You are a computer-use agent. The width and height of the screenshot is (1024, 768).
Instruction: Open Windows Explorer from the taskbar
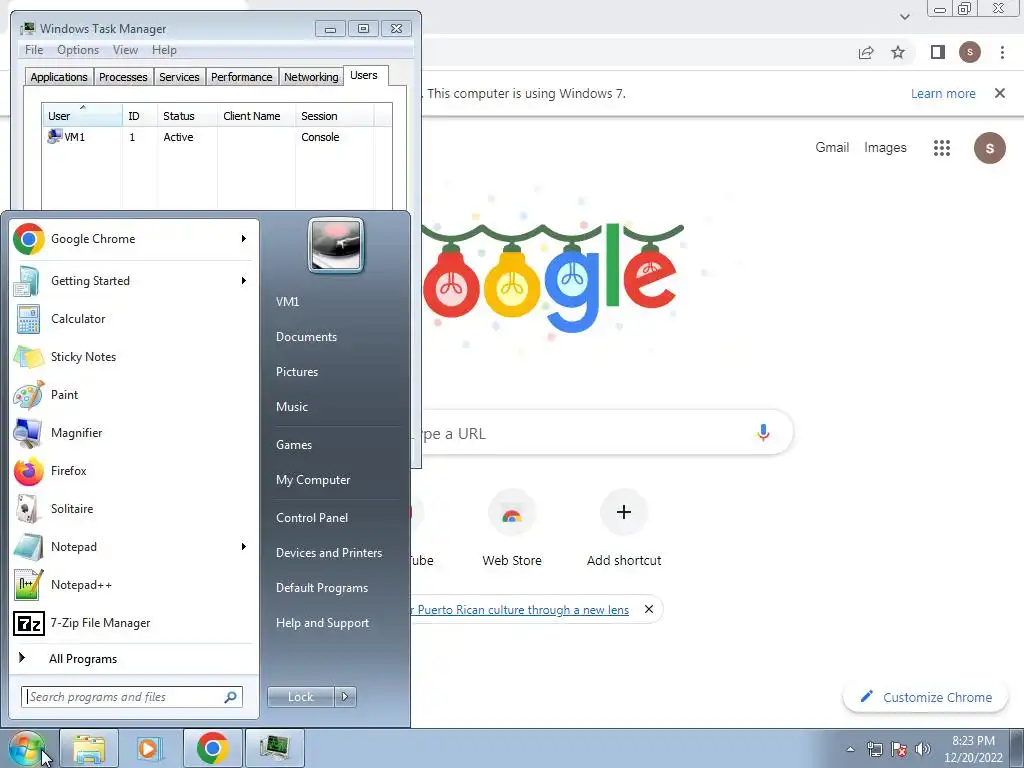tap(89, 748)
